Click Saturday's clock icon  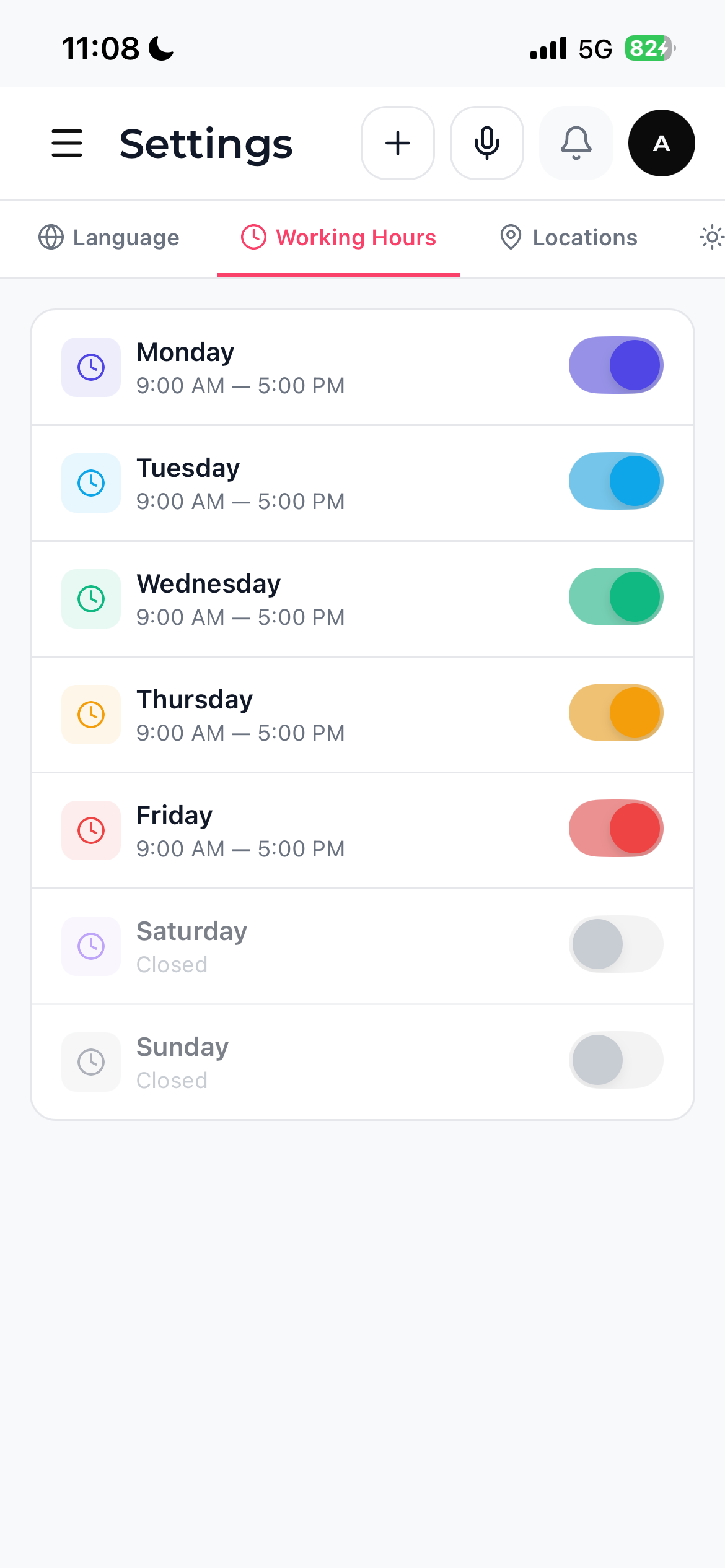click(90, 946)
